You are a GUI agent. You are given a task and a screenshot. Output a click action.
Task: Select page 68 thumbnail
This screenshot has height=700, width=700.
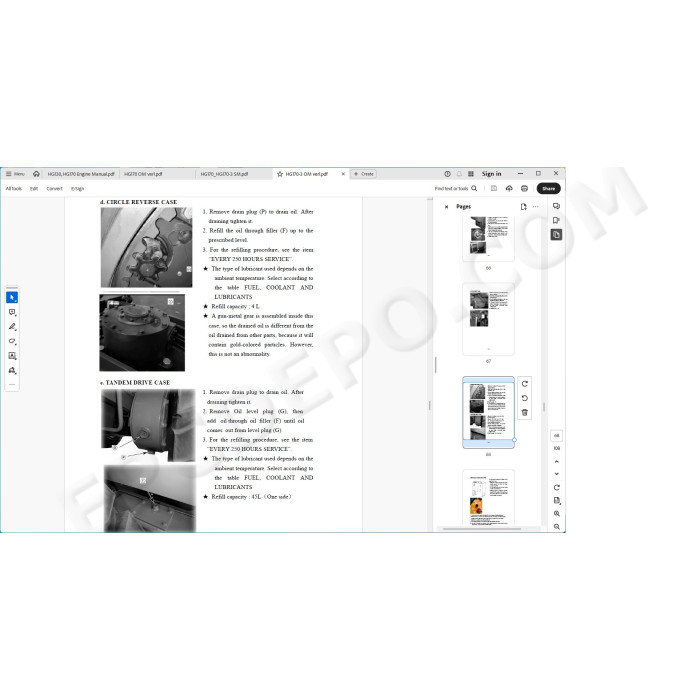pyautogui.click(x=488, y=412)
